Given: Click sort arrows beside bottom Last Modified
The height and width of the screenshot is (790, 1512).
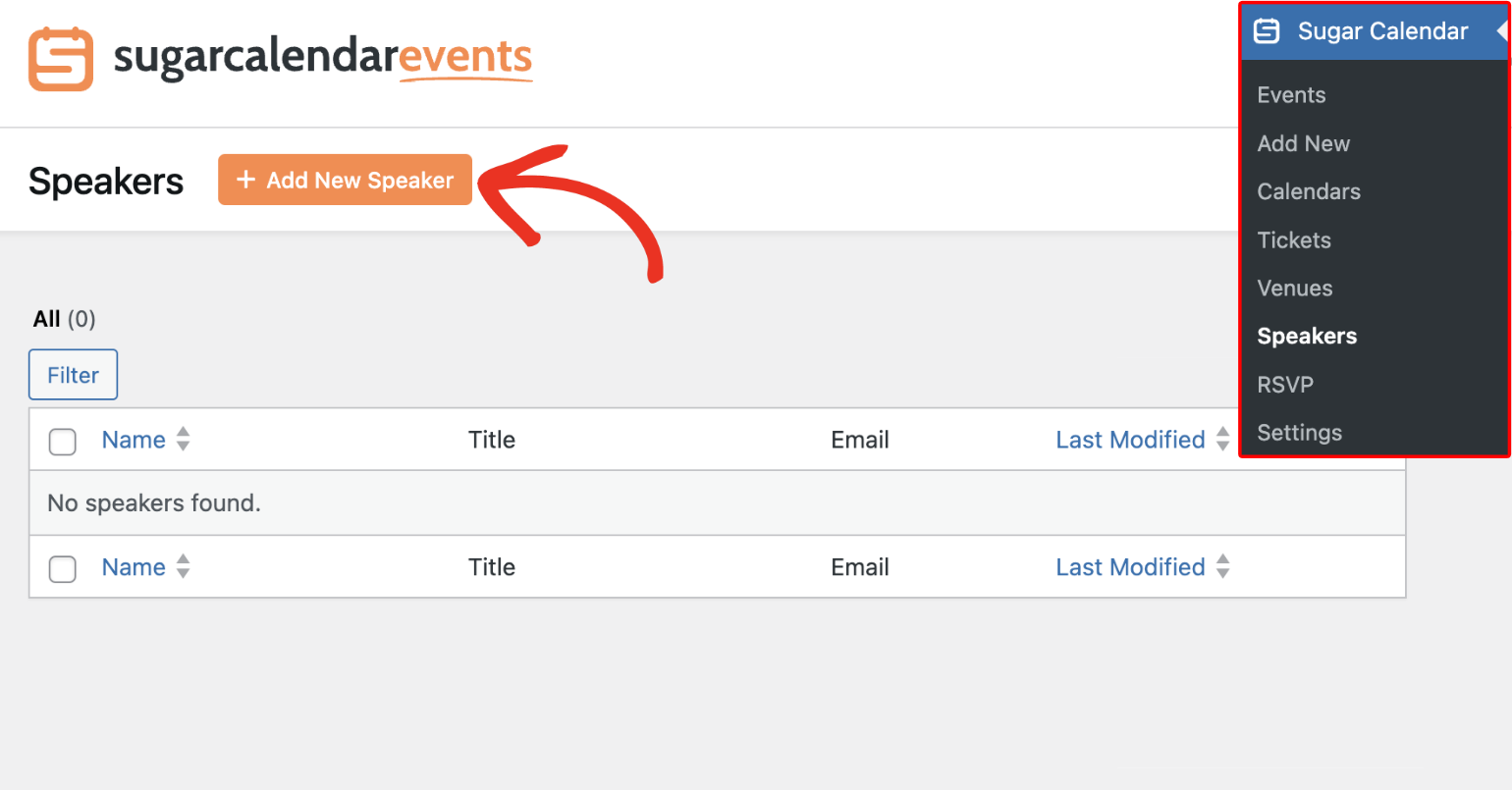Looking at the screenshot, I should pyautogui.click(x=1222, y=566).
